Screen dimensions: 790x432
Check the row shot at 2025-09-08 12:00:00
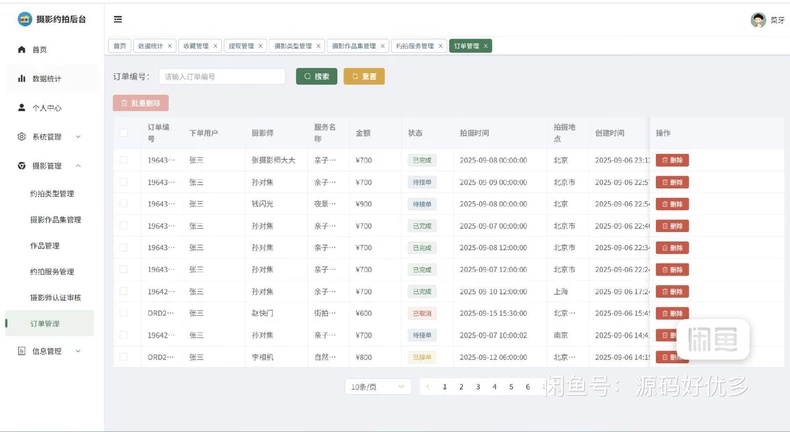point(123,248)
